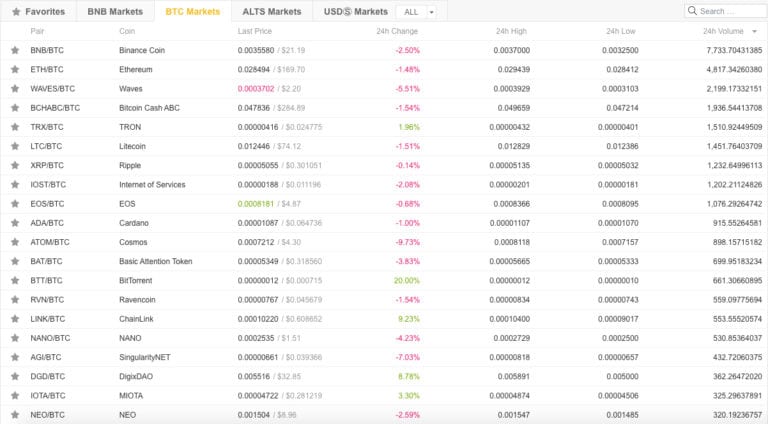Select the SingularityNET coin name
Screen dimensions: 768x424
[x=144, y=357]
